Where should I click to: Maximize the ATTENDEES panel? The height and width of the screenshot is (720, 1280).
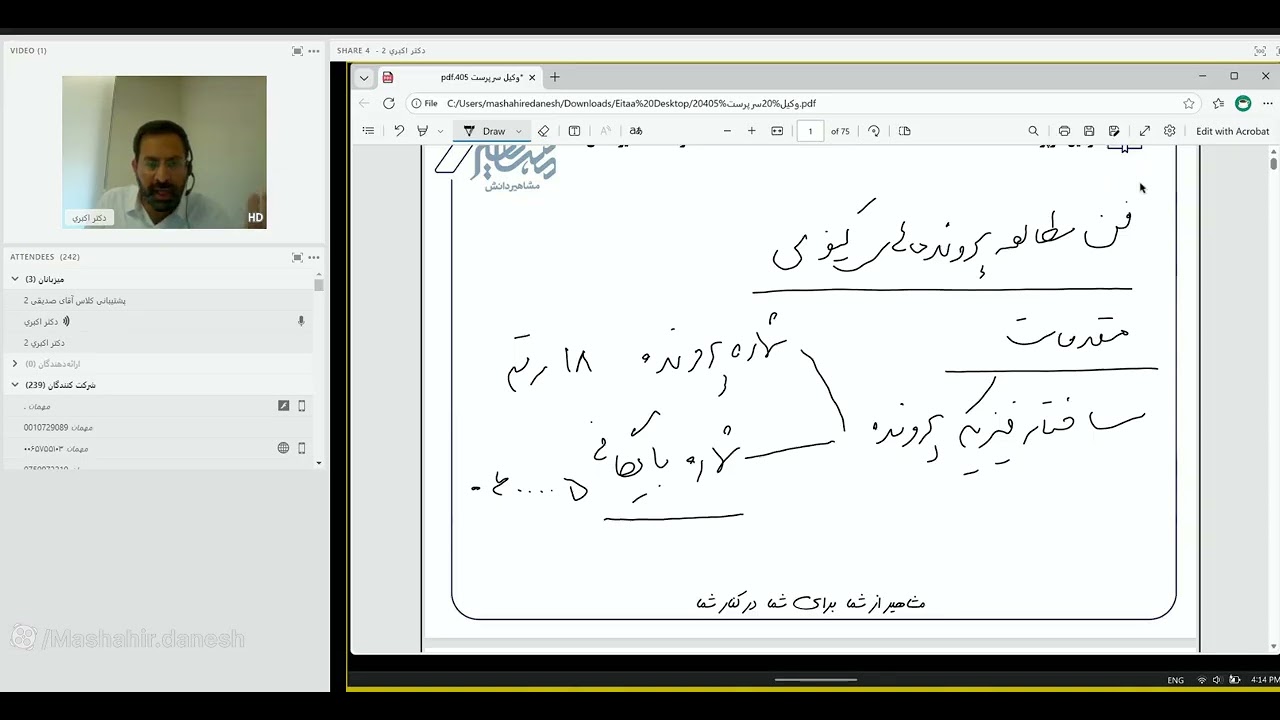pos(297,257)
